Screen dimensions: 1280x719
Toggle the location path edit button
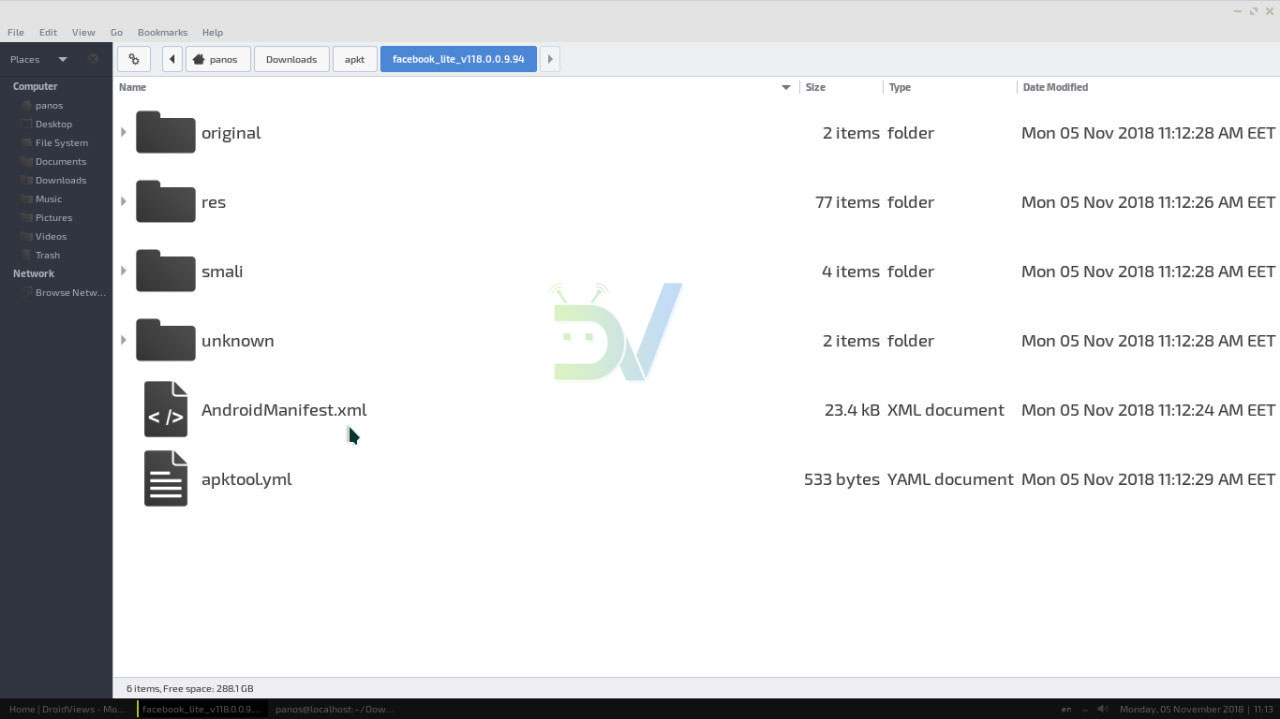tap(134, 59)
